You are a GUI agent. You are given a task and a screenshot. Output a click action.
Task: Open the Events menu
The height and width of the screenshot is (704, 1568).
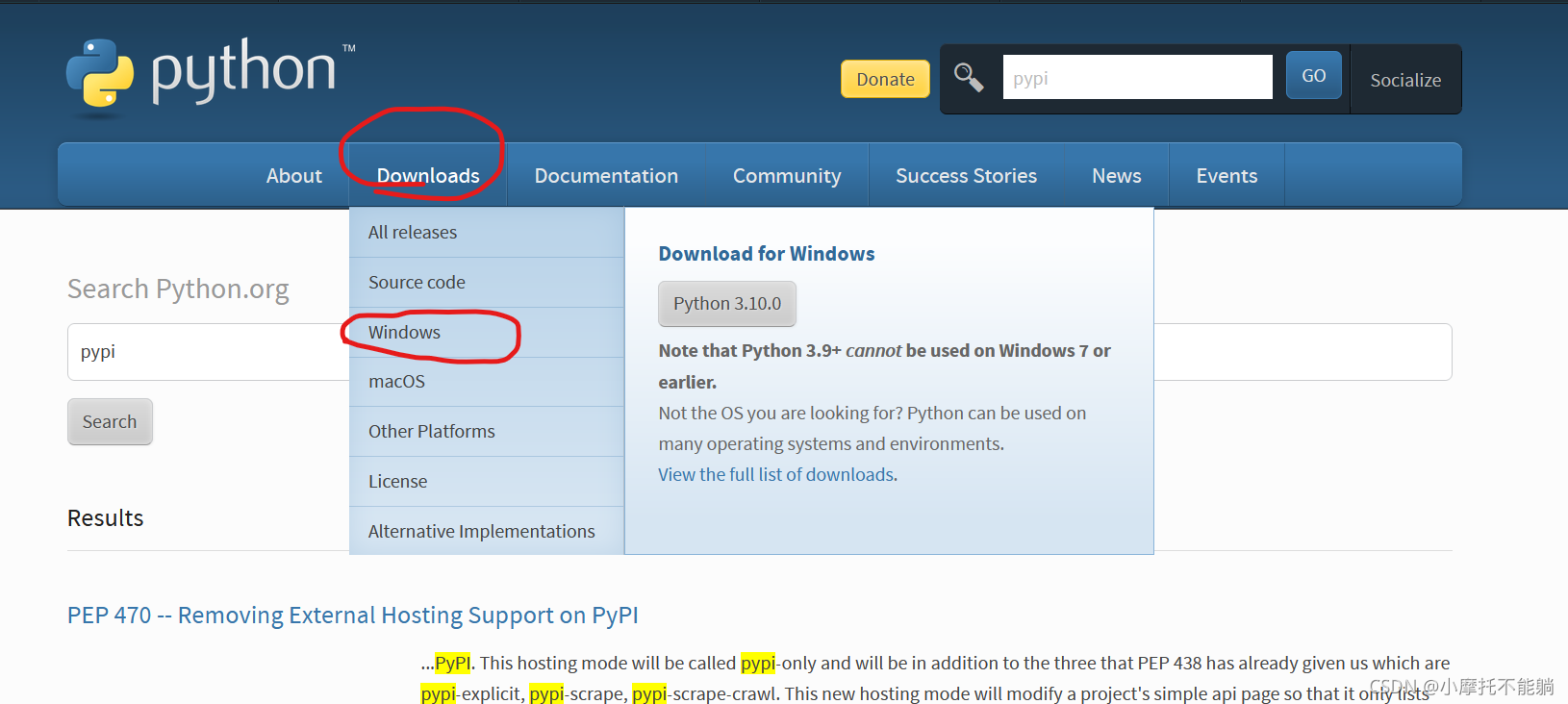coord(1227,176)
